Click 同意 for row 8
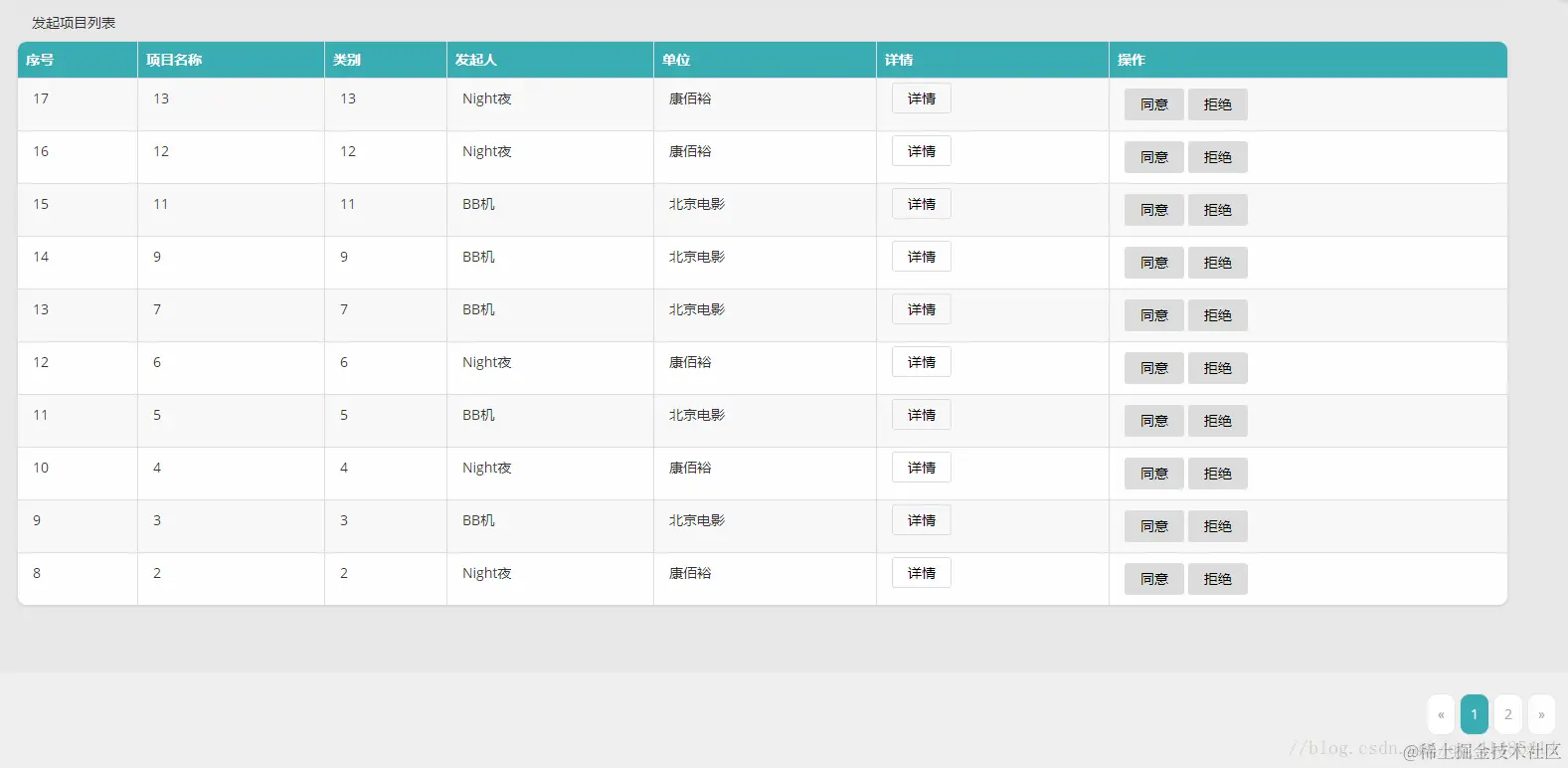 point(1153,579)
